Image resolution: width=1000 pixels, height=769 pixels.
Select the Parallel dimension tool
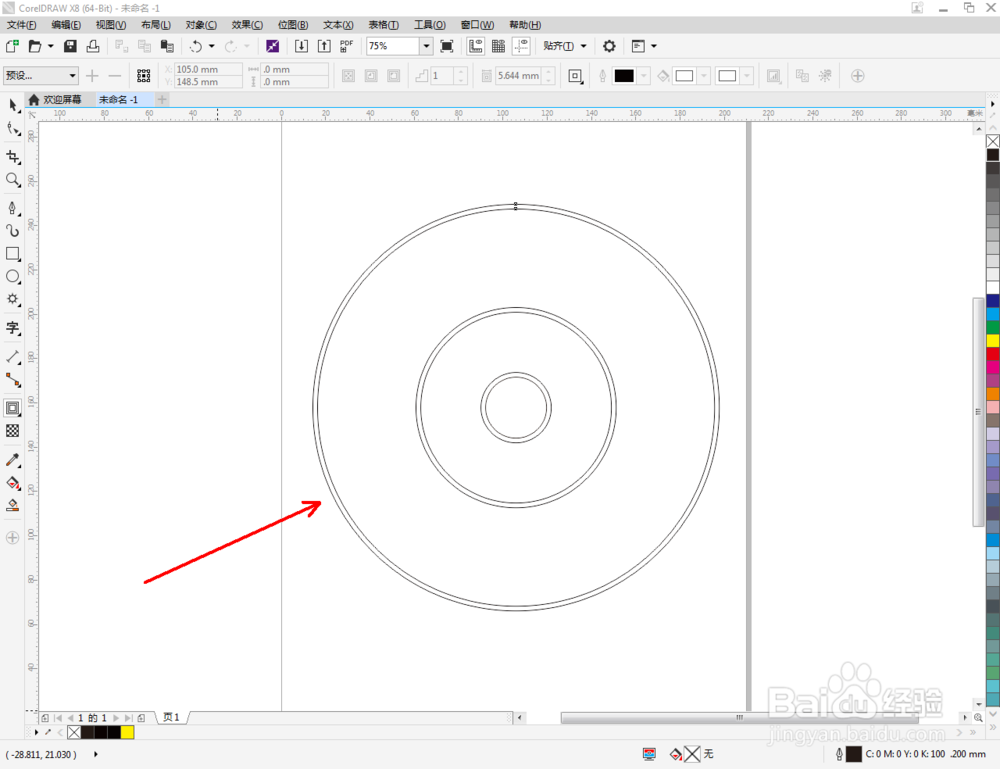13,357
